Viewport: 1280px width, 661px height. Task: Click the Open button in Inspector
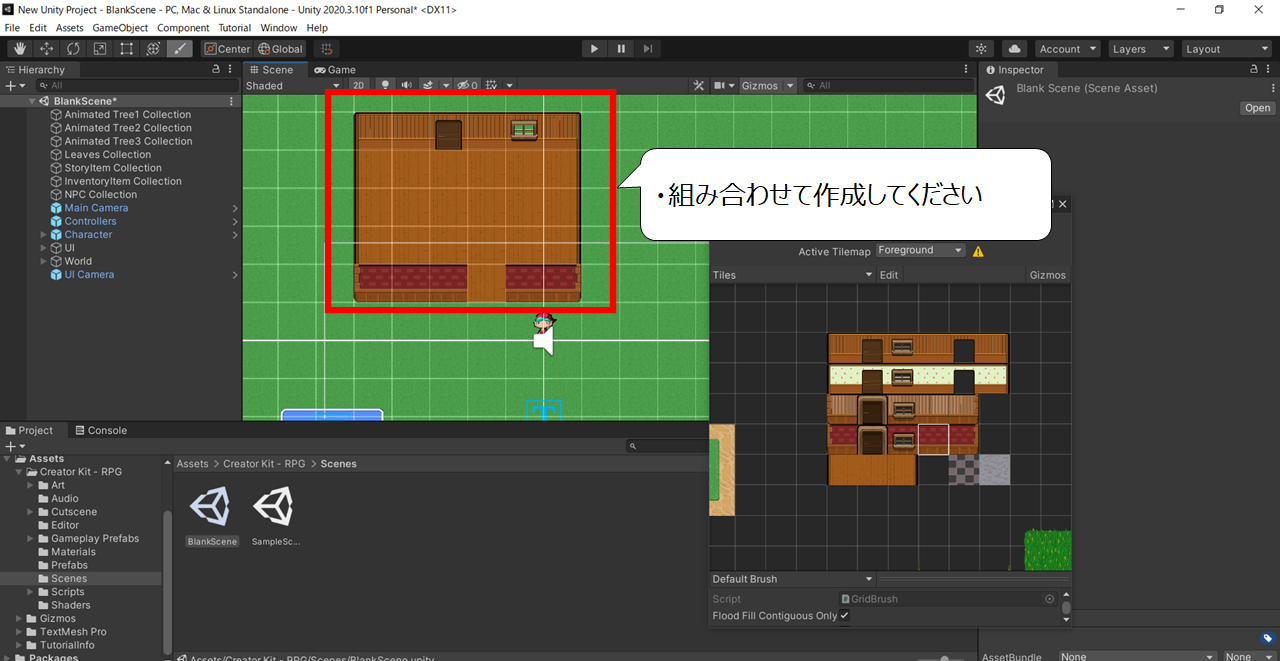pos(1257,108)
